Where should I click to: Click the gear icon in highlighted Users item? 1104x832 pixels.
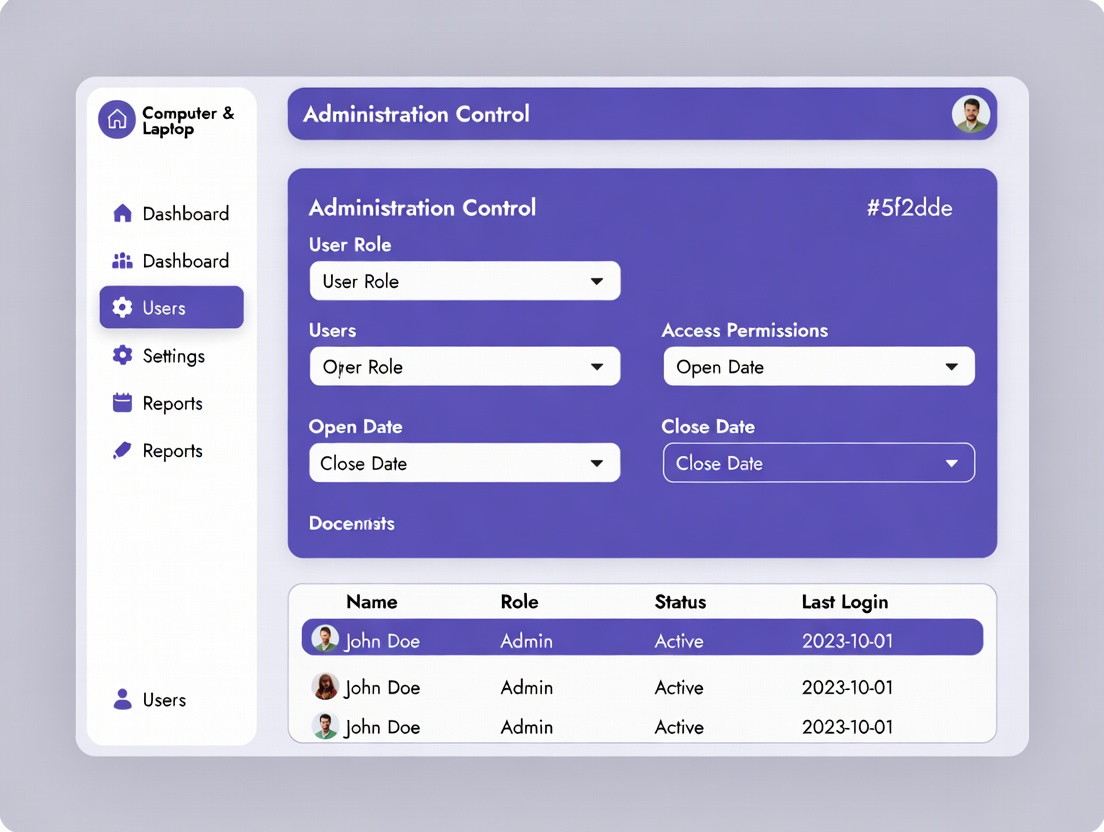point(122,308)
